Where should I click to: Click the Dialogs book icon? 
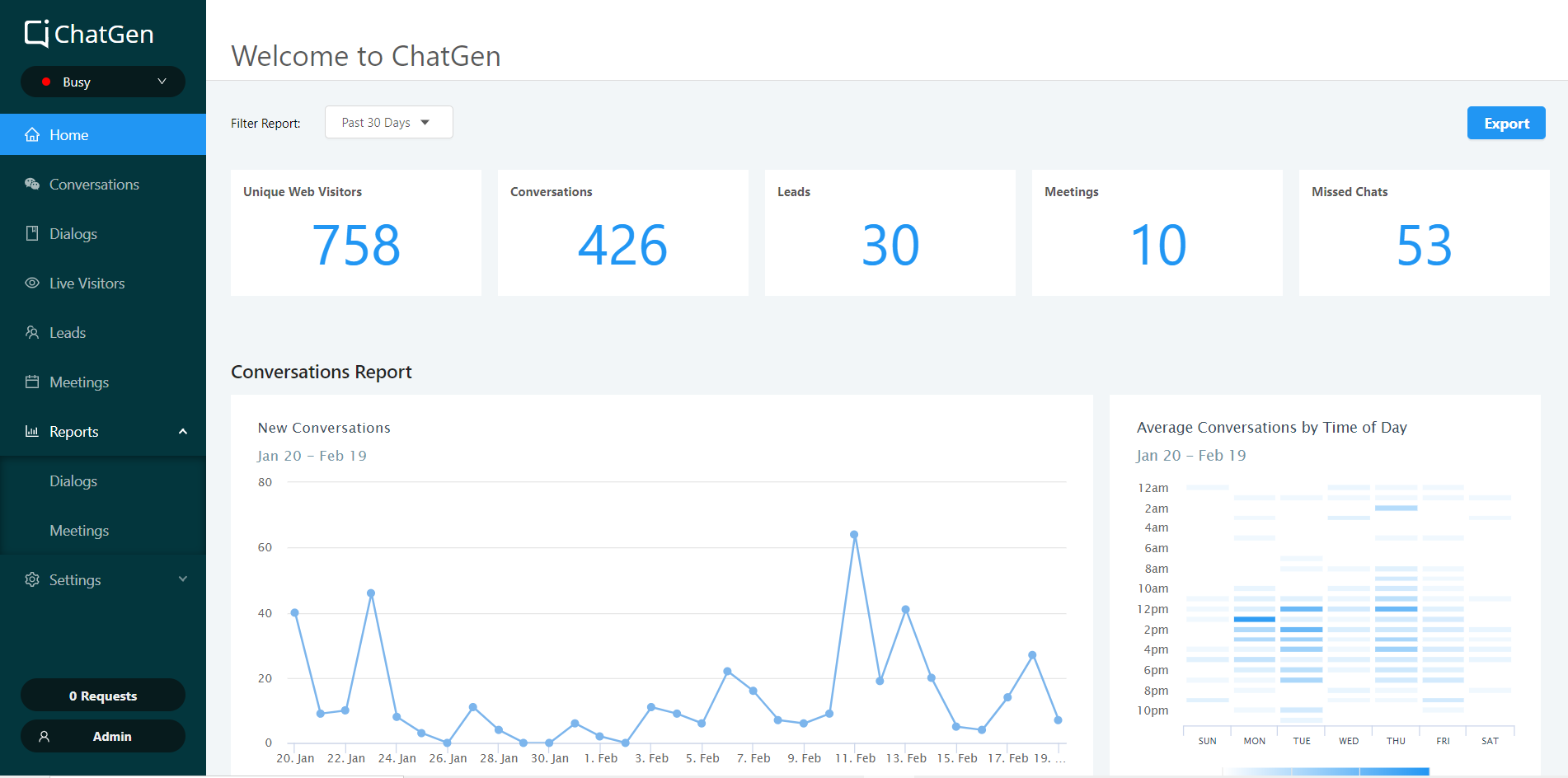pos(32,233)
